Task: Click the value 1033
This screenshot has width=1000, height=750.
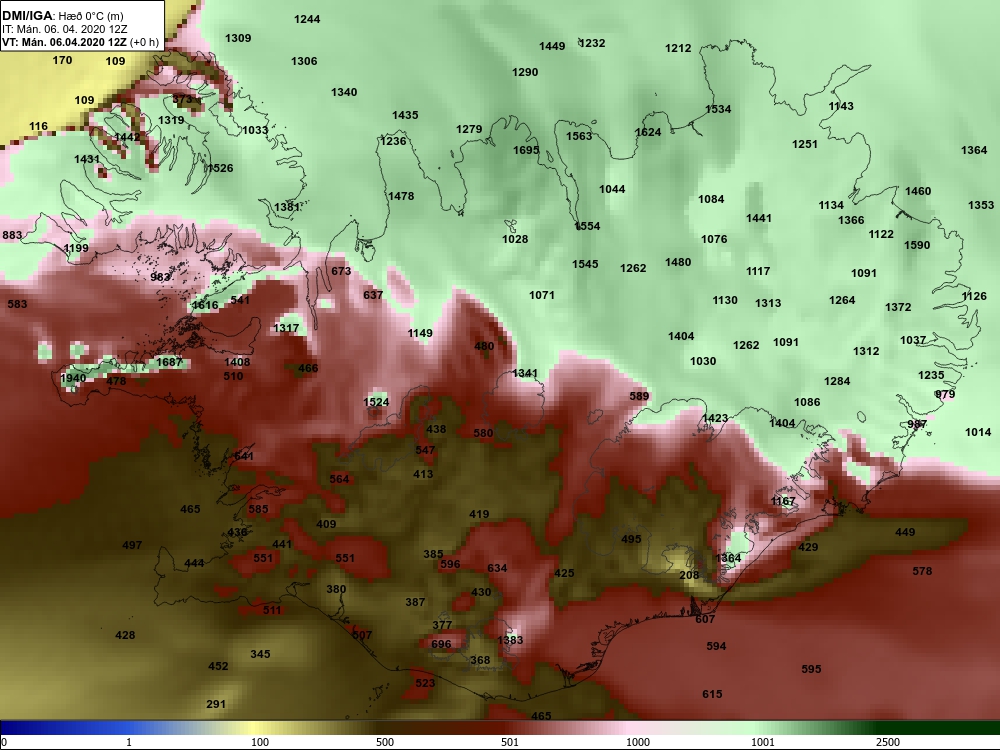Action: pyautogui.click(x=255, y=130)
